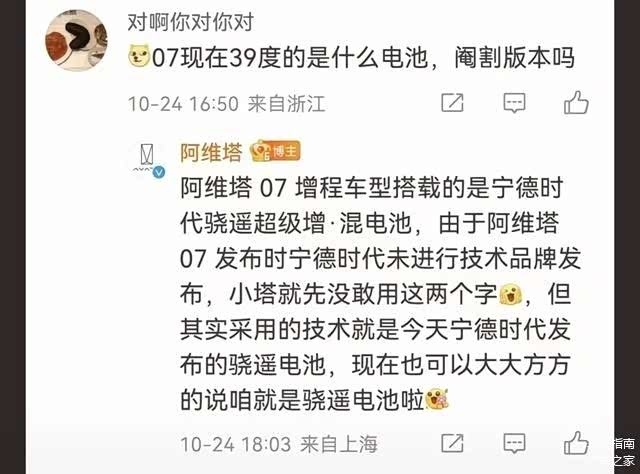Open the username 对啊你对你对
The height and width of the screenshot is (474, 640).
(x=191, y=22)
